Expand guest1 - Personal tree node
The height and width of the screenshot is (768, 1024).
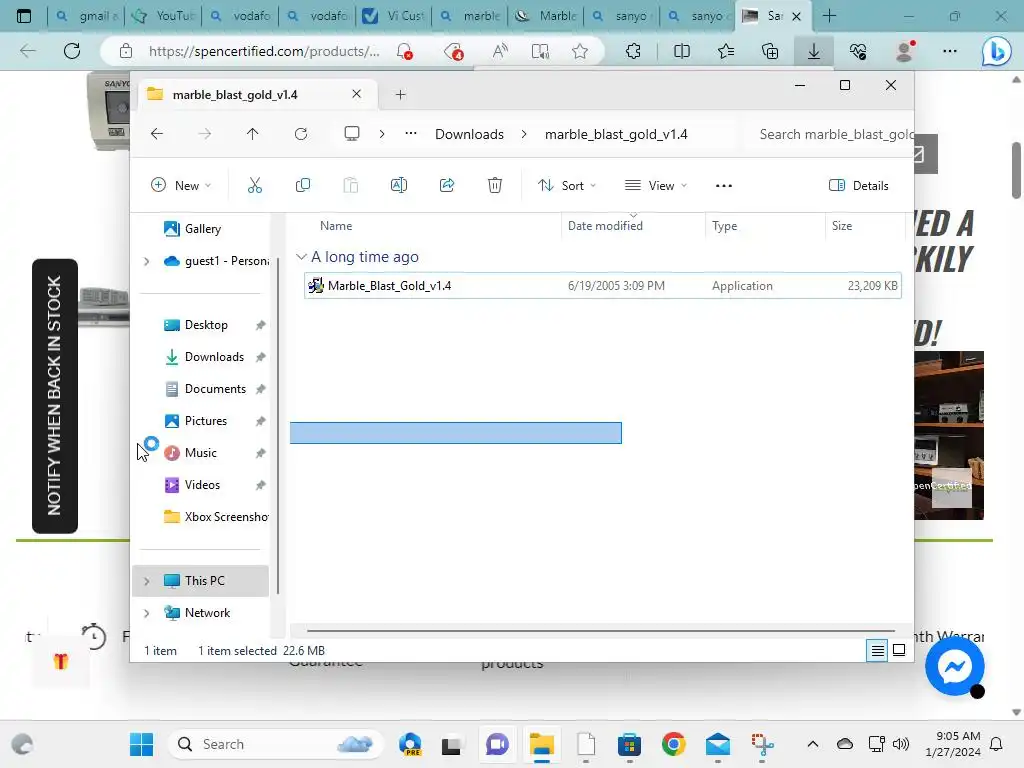[x=146, y=261]
